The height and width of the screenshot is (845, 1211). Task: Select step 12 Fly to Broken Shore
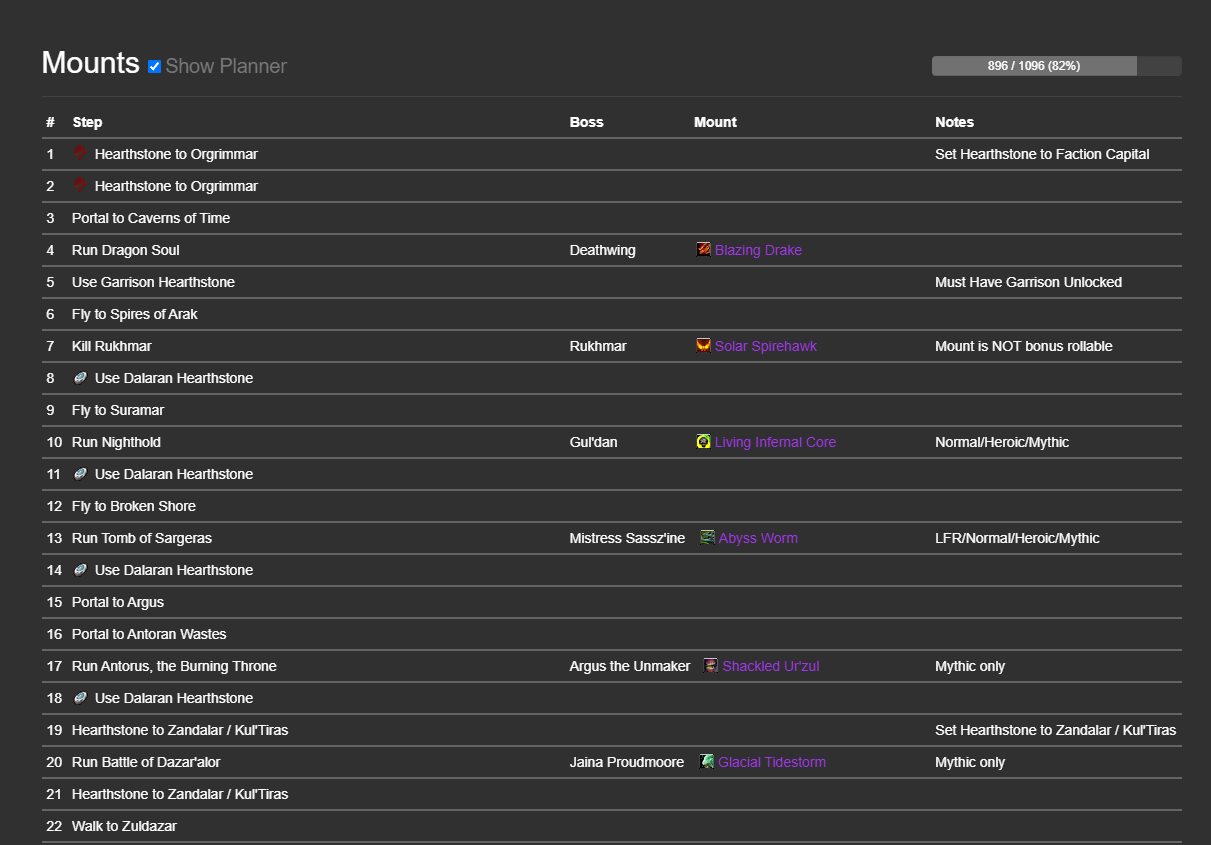134,506
